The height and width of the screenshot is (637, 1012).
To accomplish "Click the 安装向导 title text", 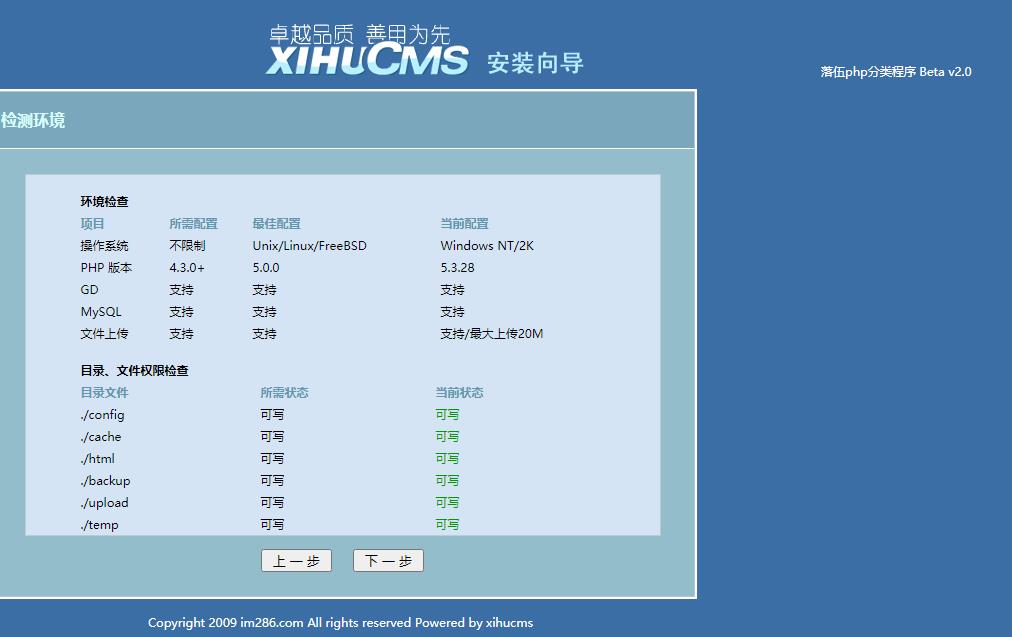I will [x=535, y=63].
